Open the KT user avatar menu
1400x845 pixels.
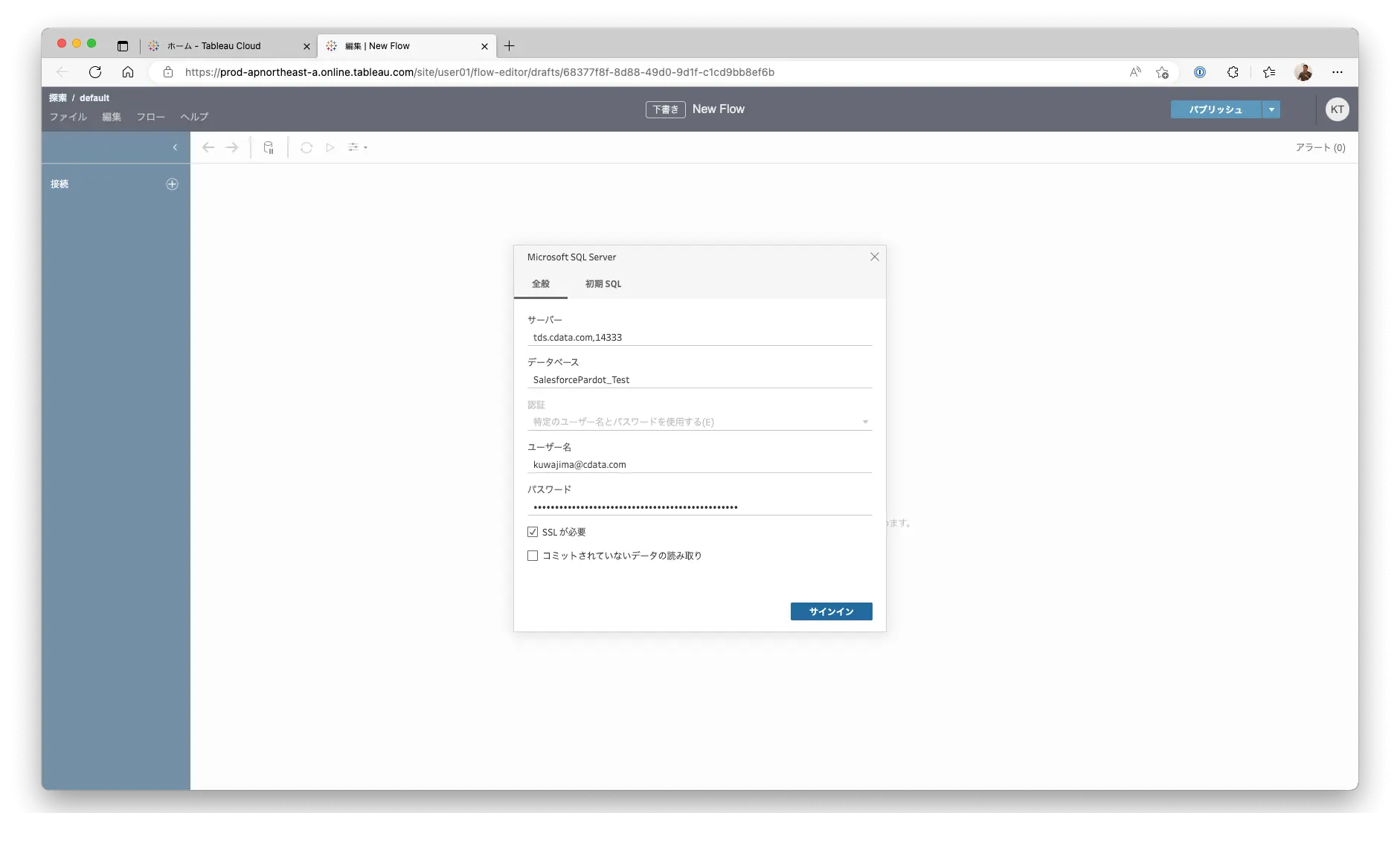tap(1337, 109)
